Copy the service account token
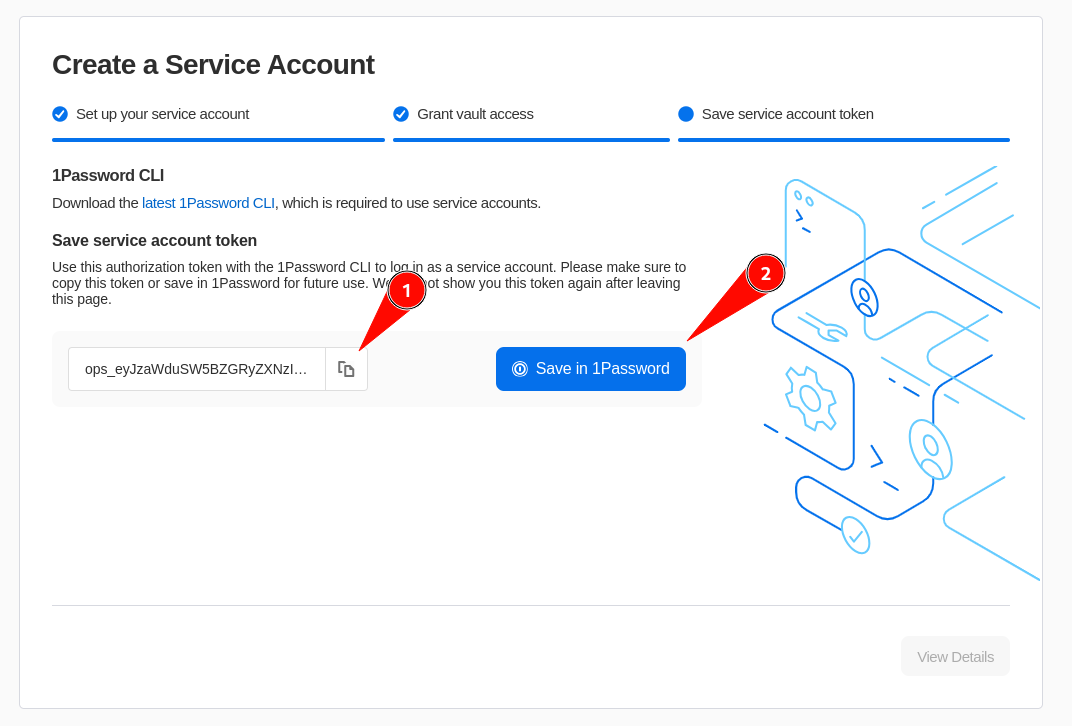 (x=346, y=369)
